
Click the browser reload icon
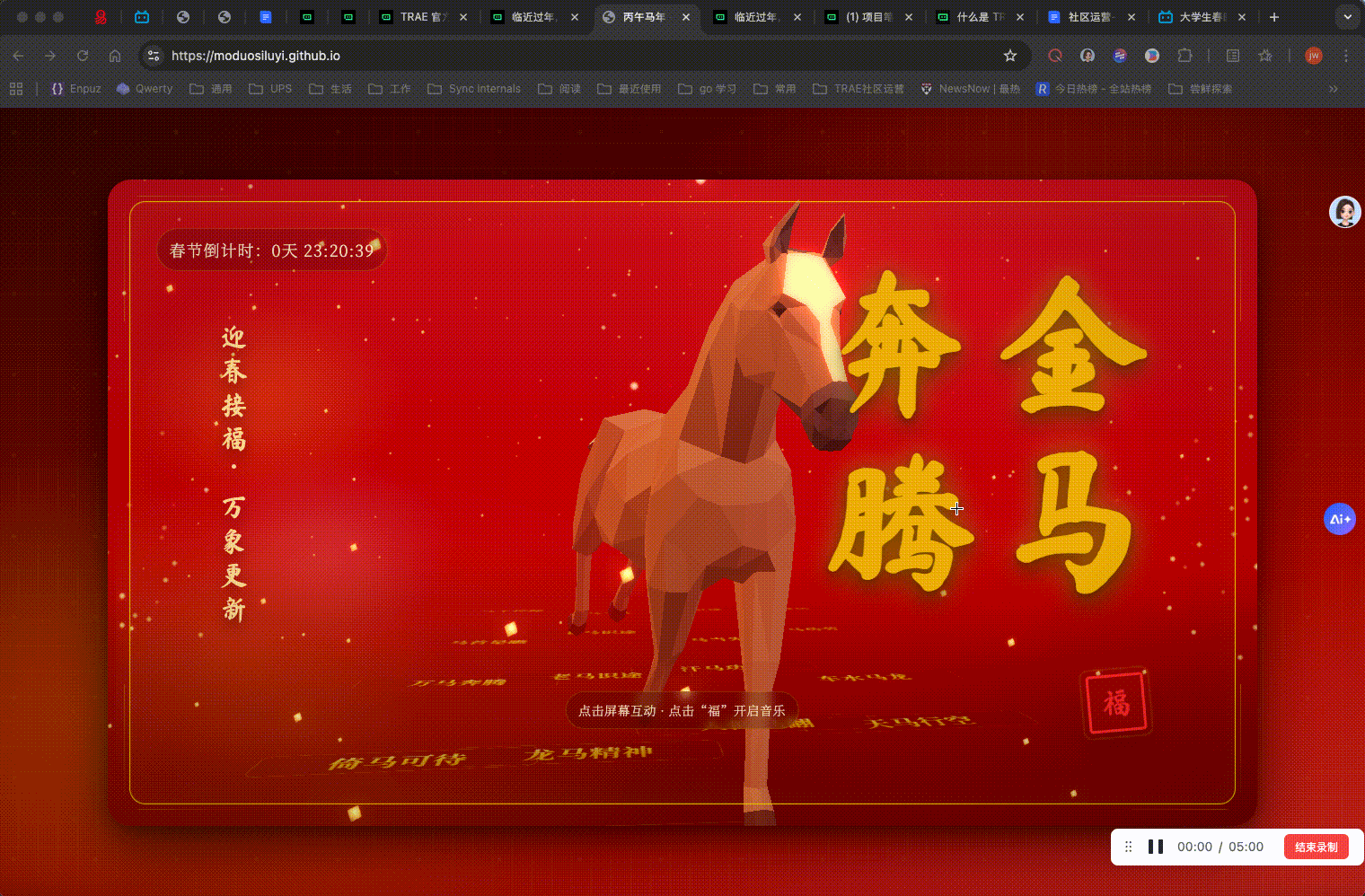pyautogui.click(x=83, y=56)
